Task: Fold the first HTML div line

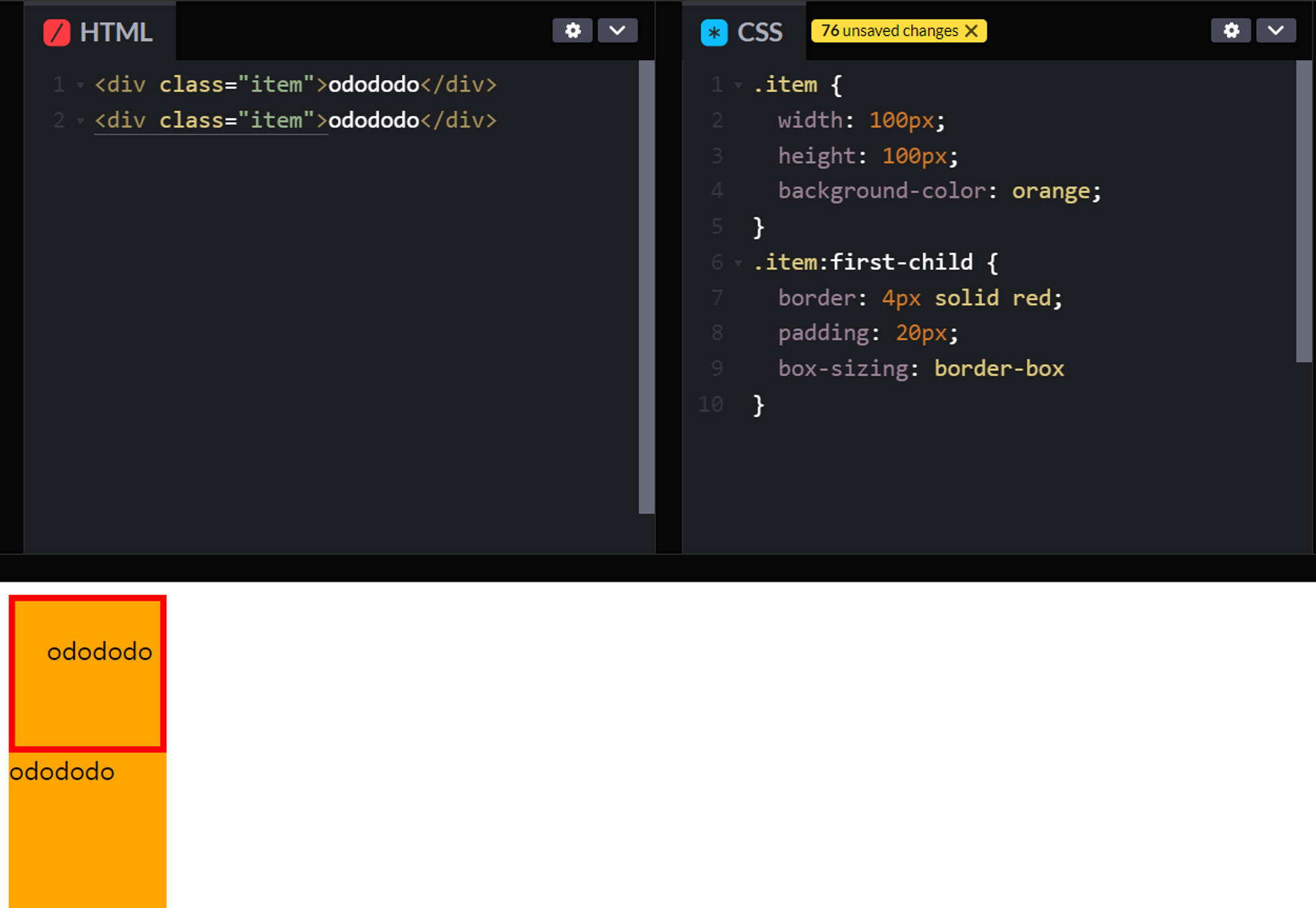Action: click(x=80, y=85)
